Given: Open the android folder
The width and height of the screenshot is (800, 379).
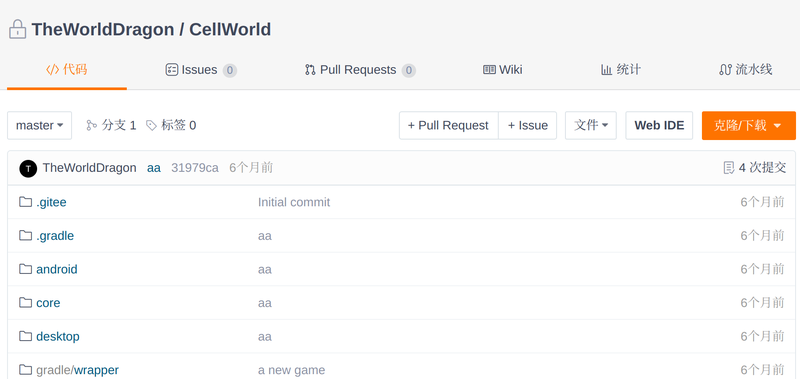Looking at the screenshot, I should (57, 269).
